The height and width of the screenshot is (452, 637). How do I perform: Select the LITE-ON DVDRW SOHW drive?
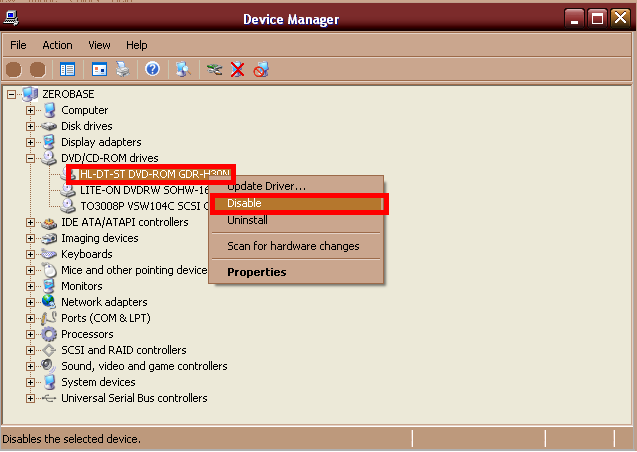[x=144, y=190]
